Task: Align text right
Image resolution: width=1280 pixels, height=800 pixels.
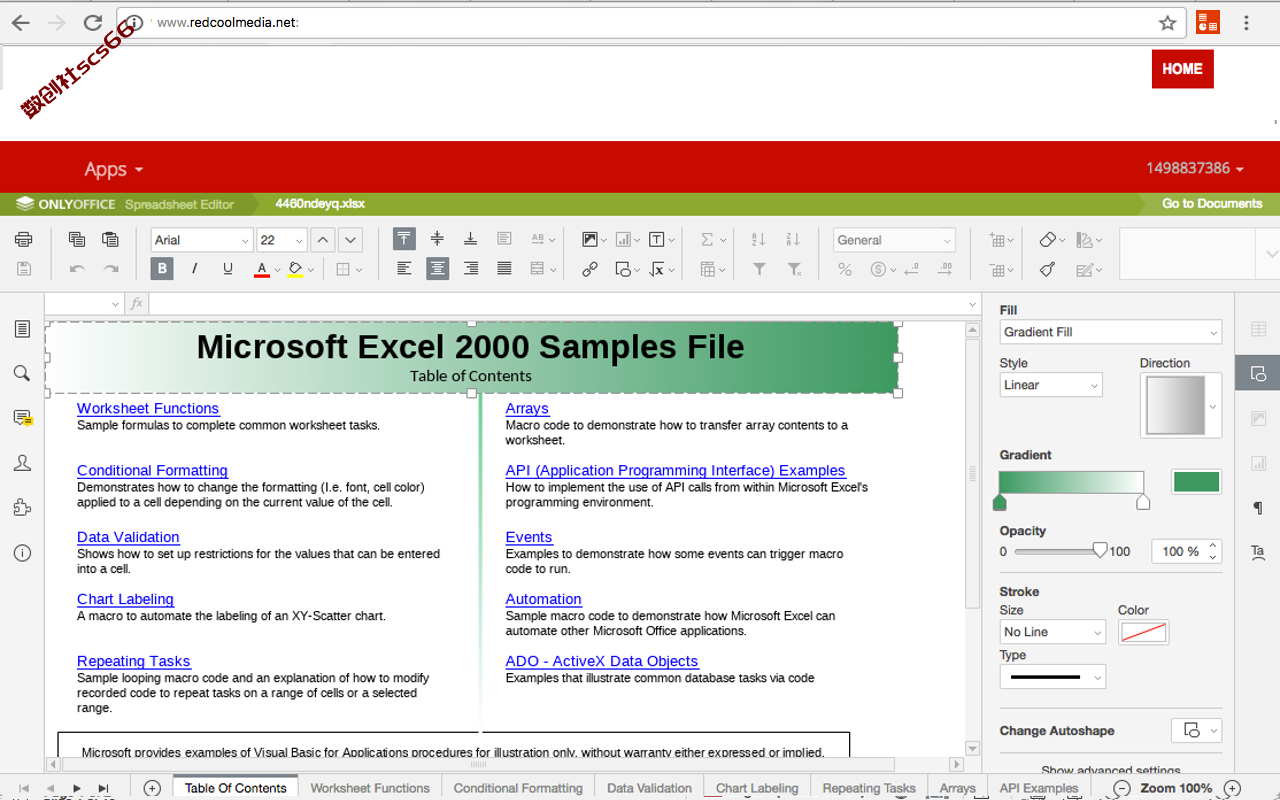Action: click(x=470, y=269)
